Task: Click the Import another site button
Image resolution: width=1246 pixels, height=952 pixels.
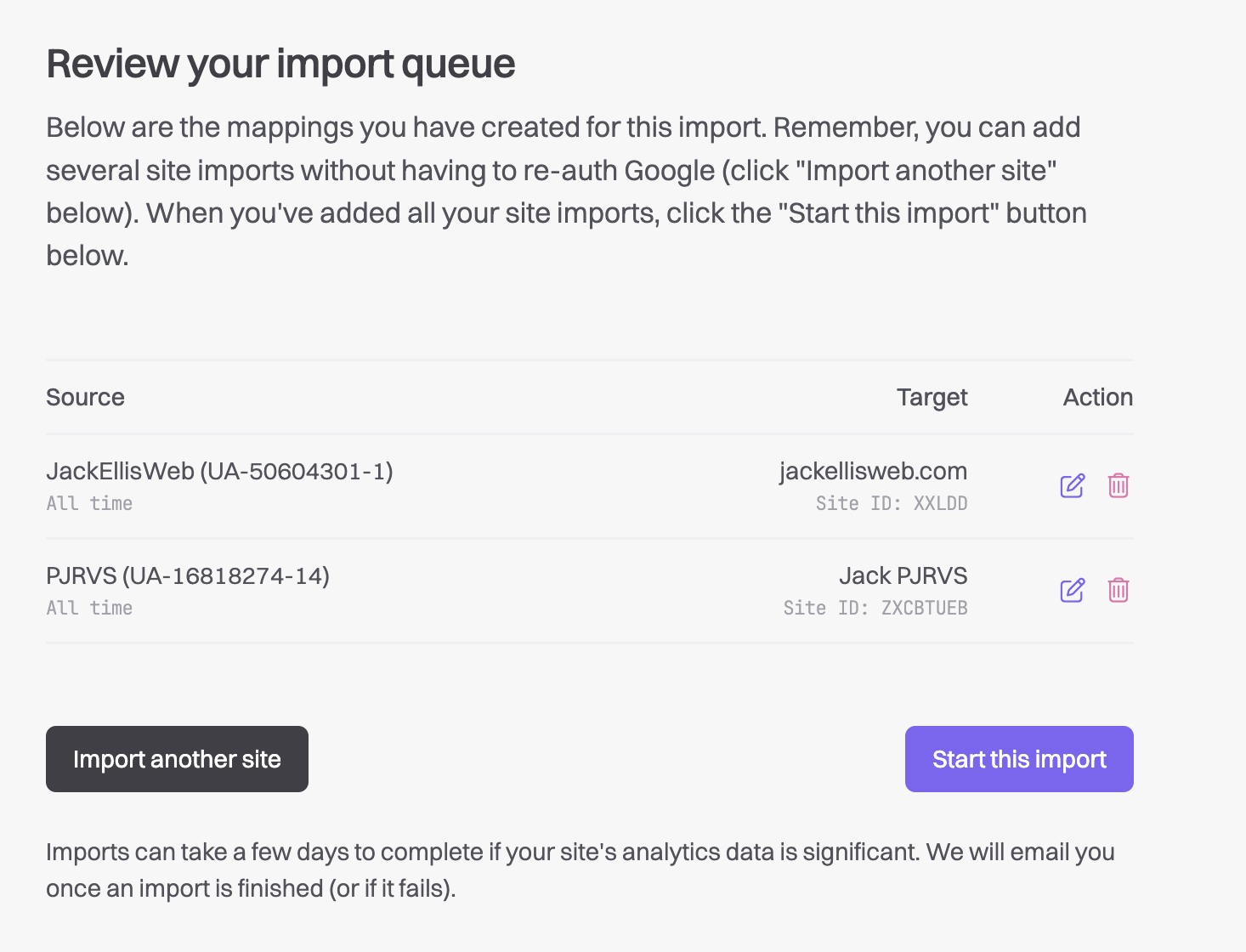Action: (x=177, y=759)
